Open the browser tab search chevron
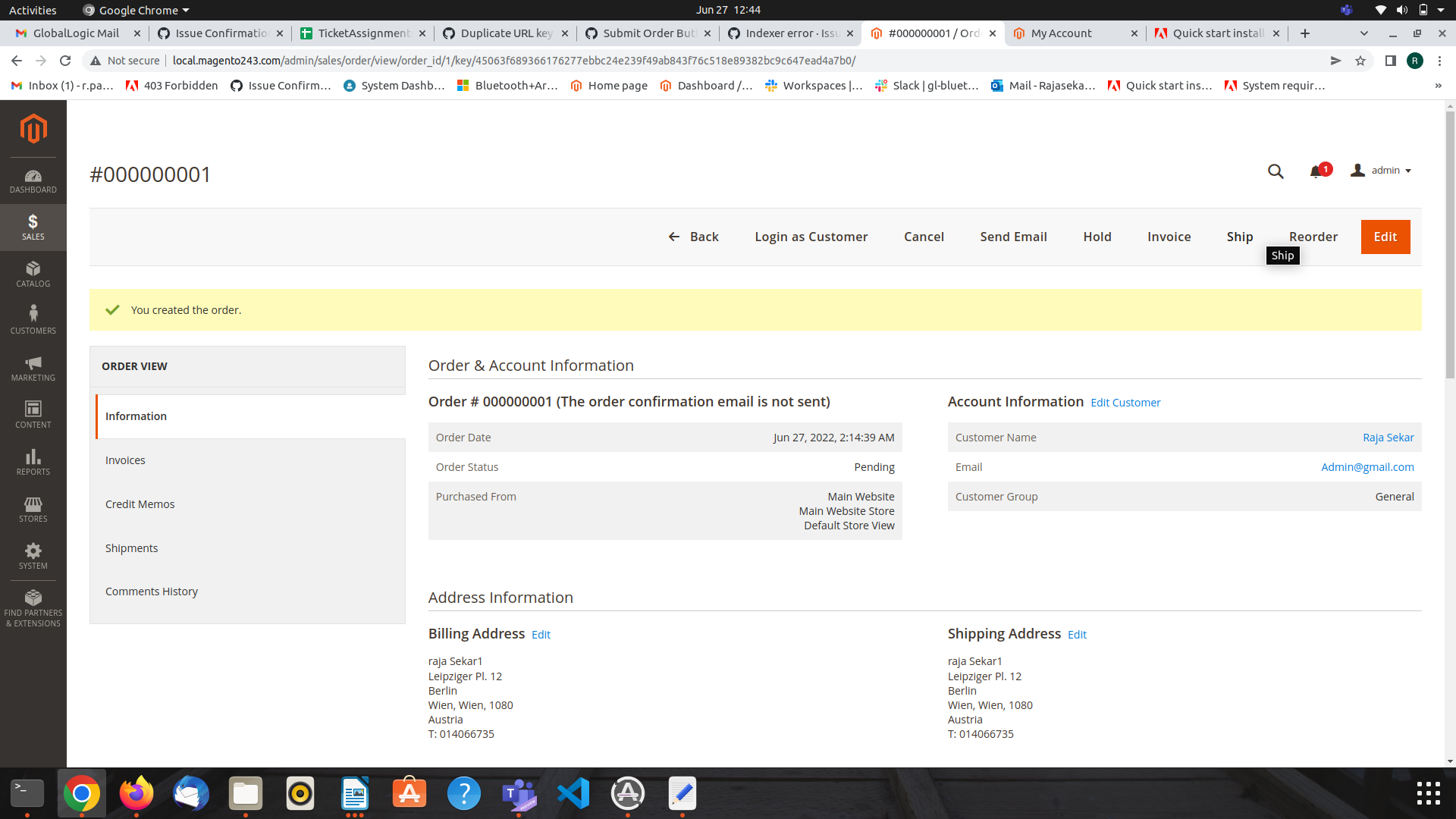This screenshot has height=819, width=1456. (1363, 33)
